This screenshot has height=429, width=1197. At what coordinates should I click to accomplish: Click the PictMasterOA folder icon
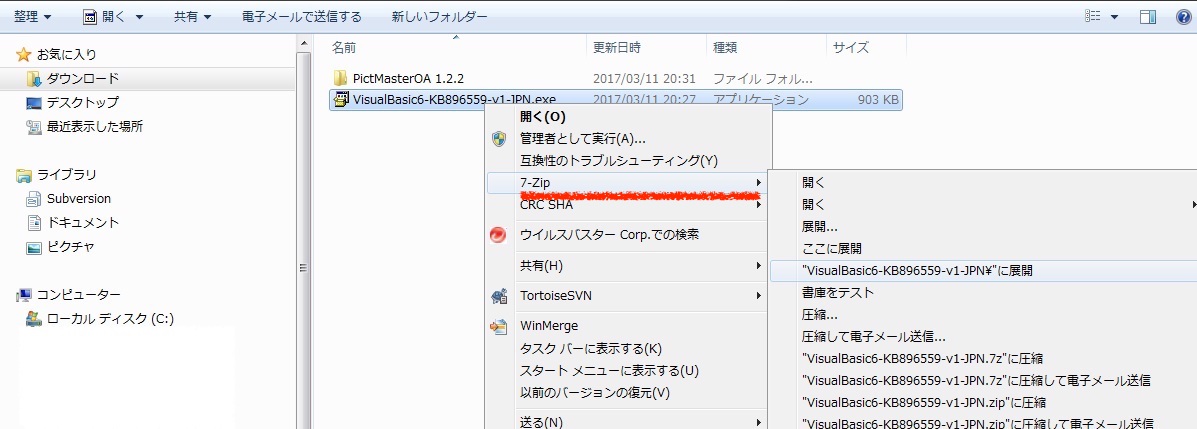coord(340,78)
